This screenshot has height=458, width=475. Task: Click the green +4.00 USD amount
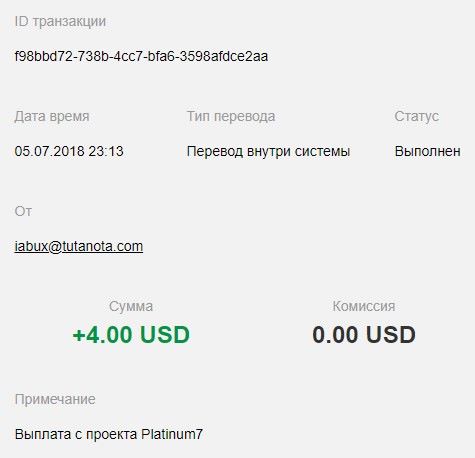pos(131,335)
